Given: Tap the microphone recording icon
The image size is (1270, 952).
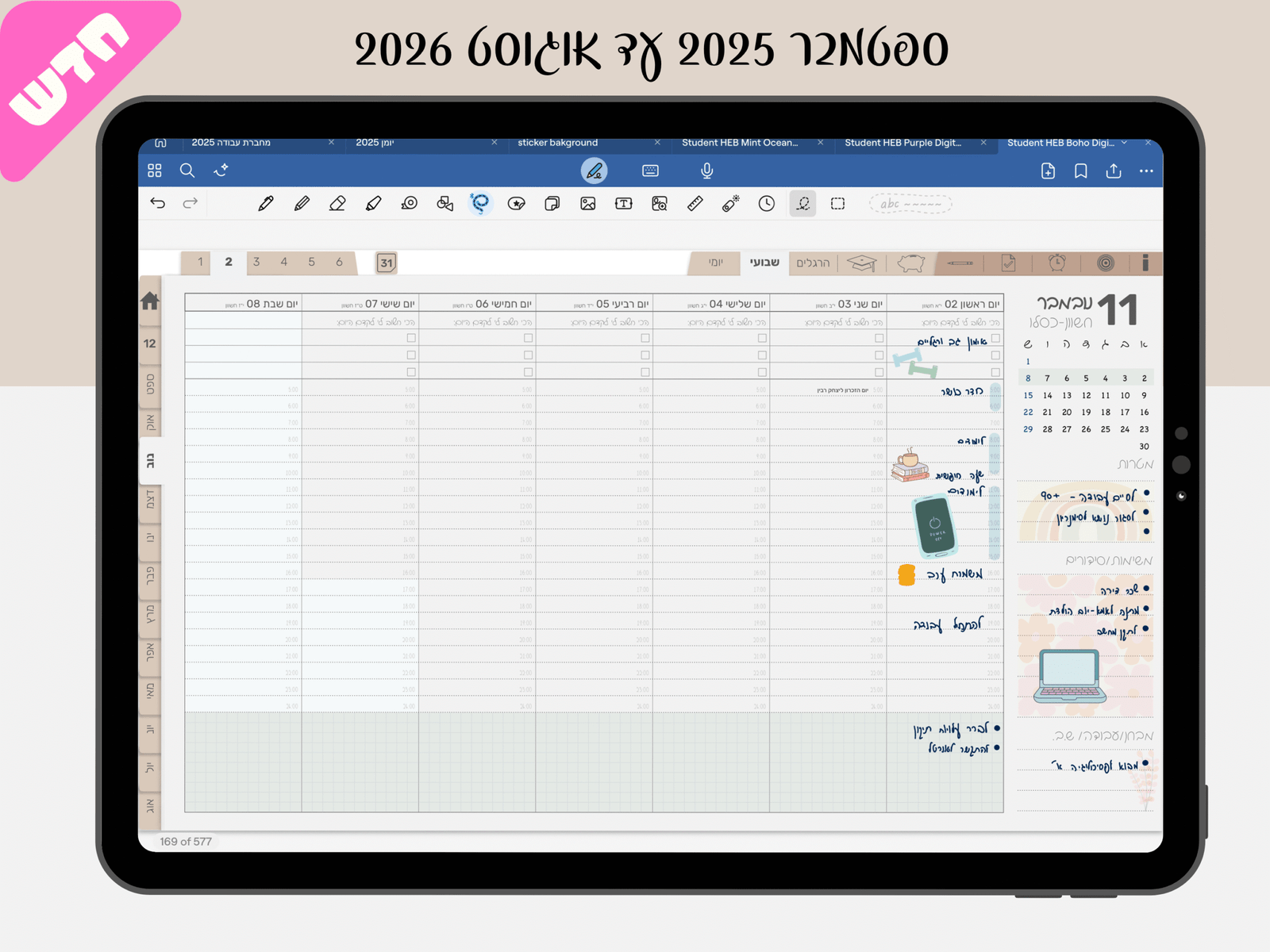Looking at the screenshot, I should [707, 171].
